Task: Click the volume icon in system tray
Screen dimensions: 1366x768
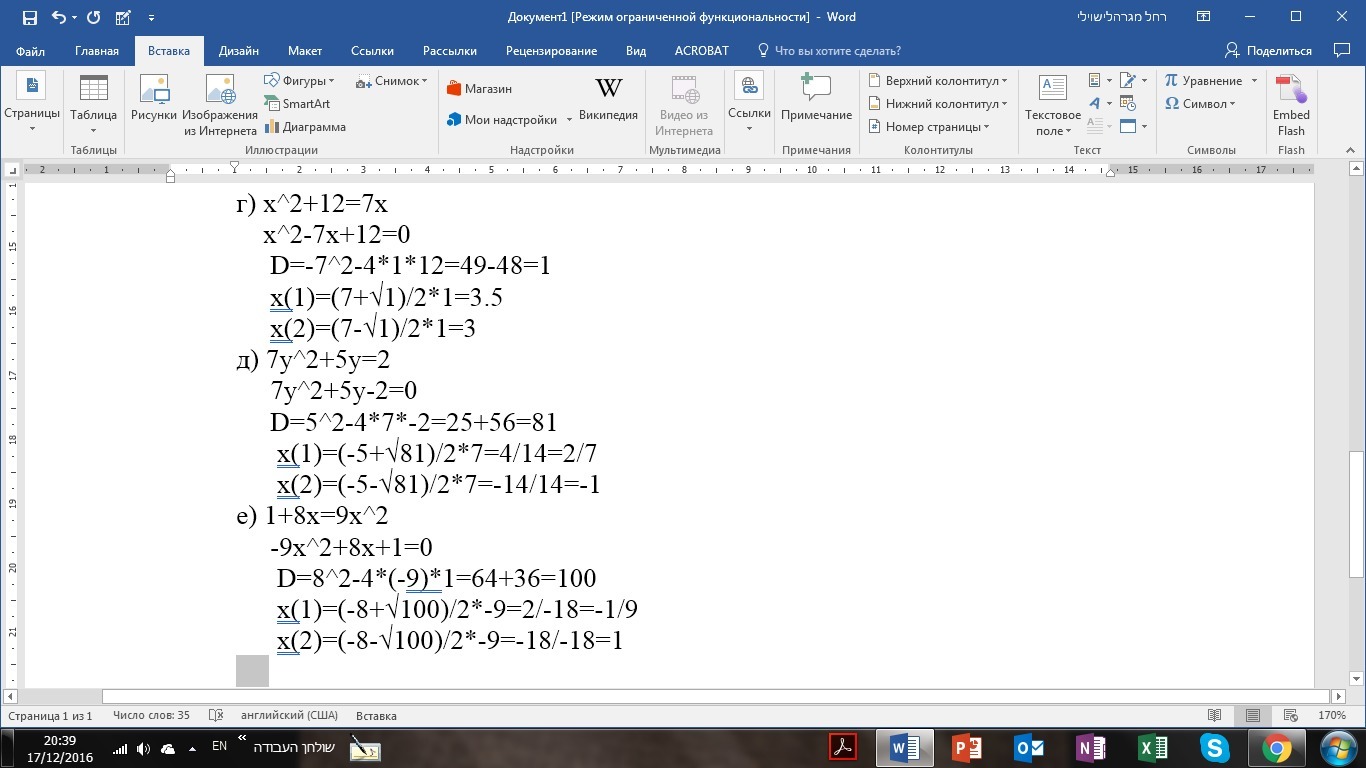Action: click(143, 748)
